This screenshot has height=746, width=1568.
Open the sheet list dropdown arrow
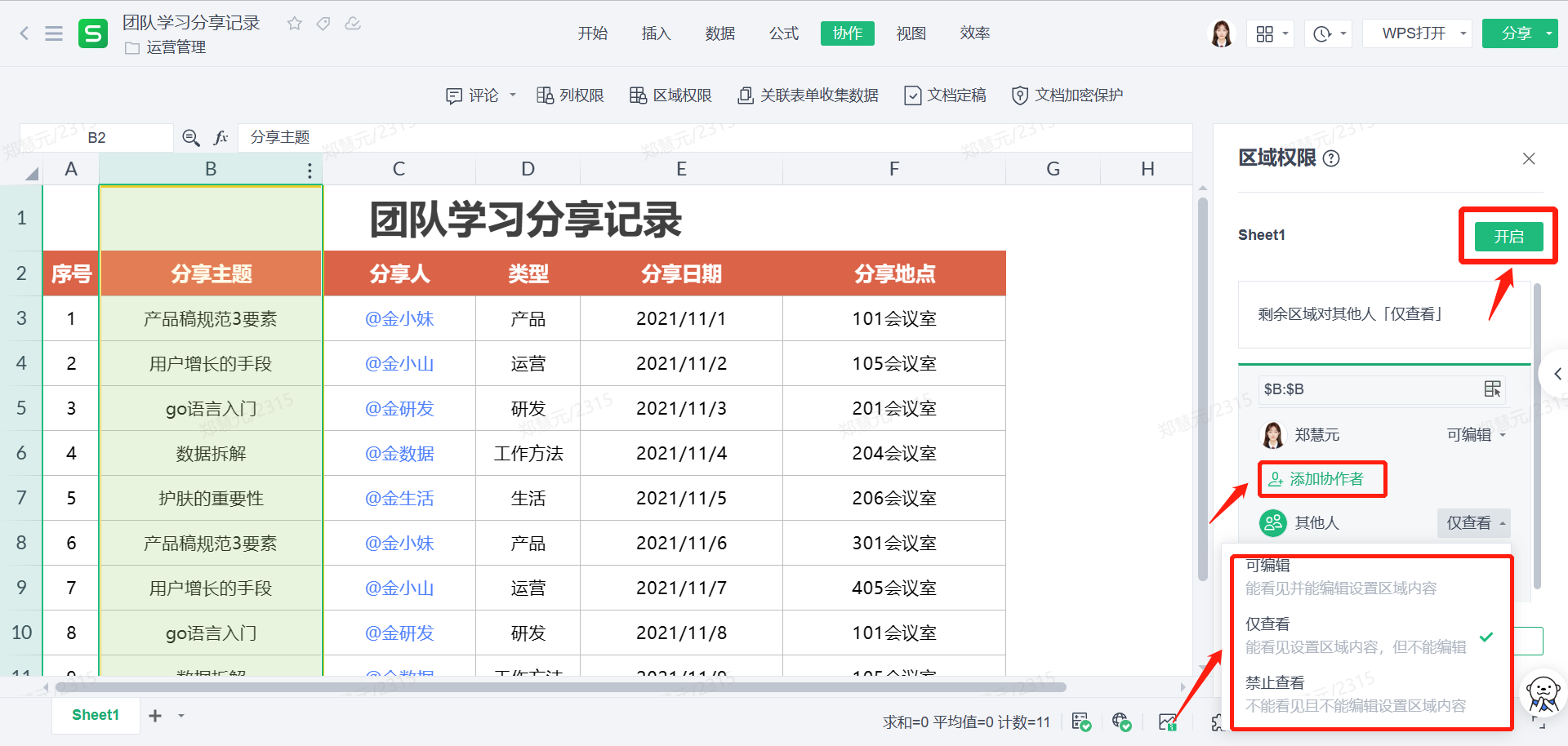click(x=181, y=716)
